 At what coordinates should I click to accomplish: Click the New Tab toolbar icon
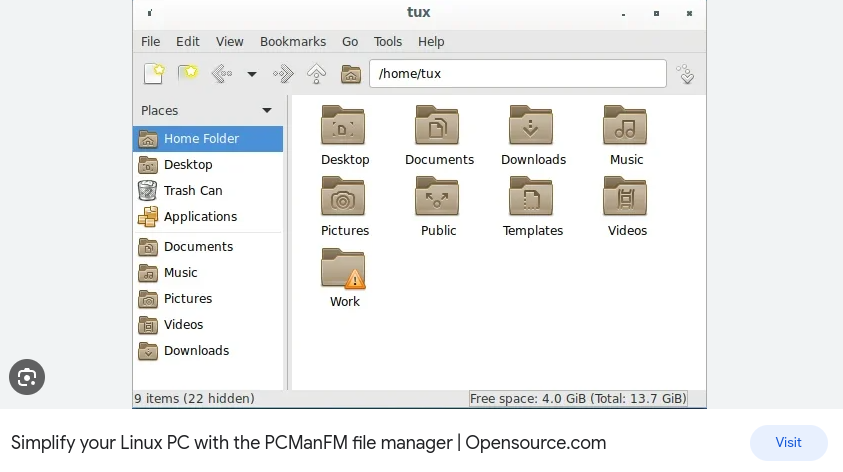click(x=187, y=74)
